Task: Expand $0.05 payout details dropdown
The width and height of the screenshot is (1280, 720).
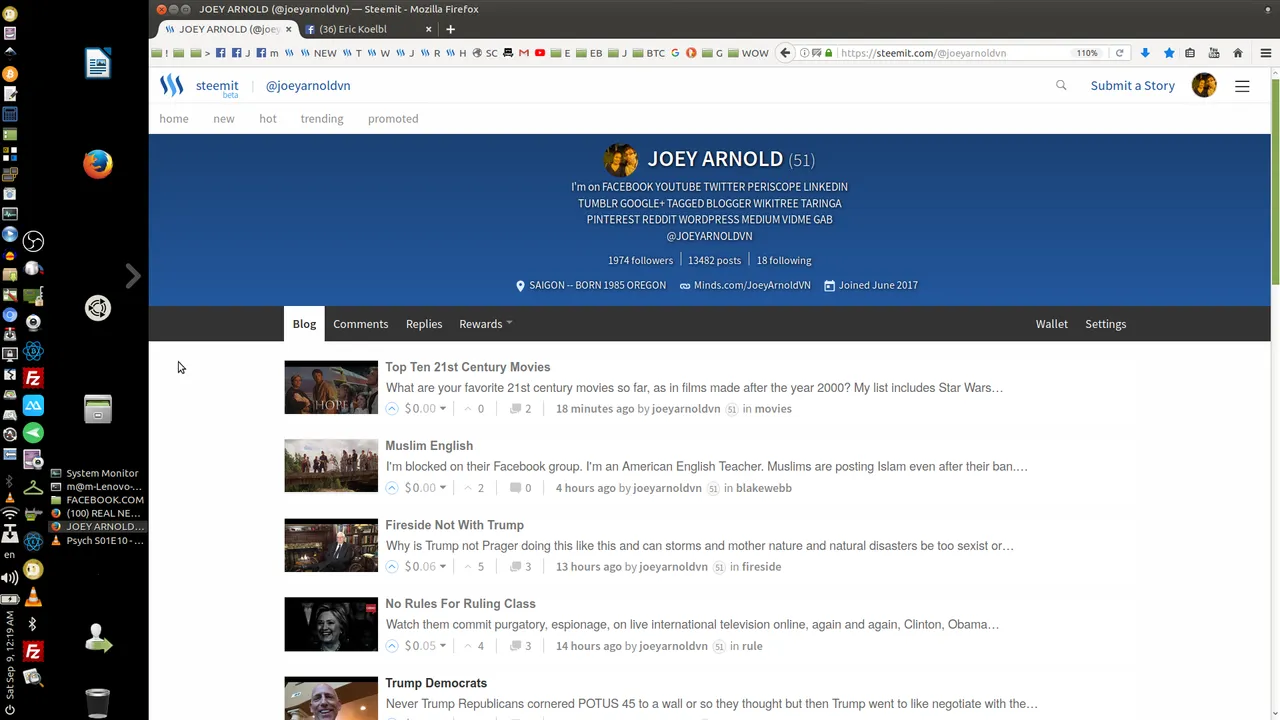Action: [443, 646]
